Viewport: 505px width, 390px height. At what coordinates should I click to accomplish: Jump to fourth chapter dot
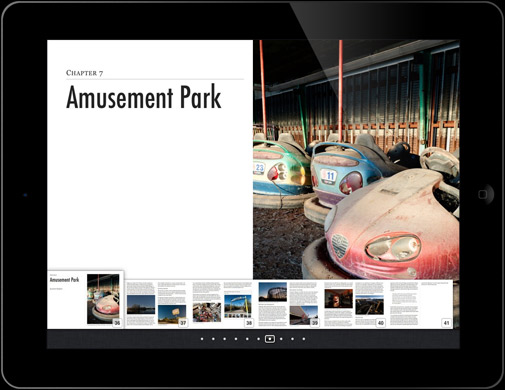[x=236, y=339]
